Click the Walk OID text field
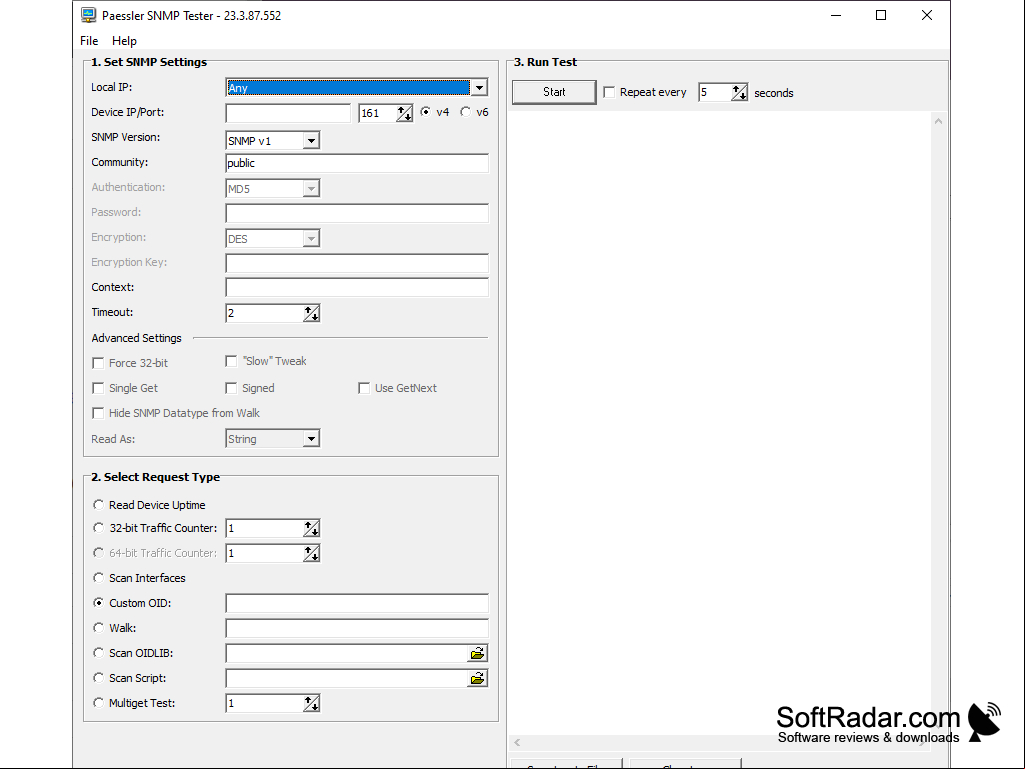 357,628
